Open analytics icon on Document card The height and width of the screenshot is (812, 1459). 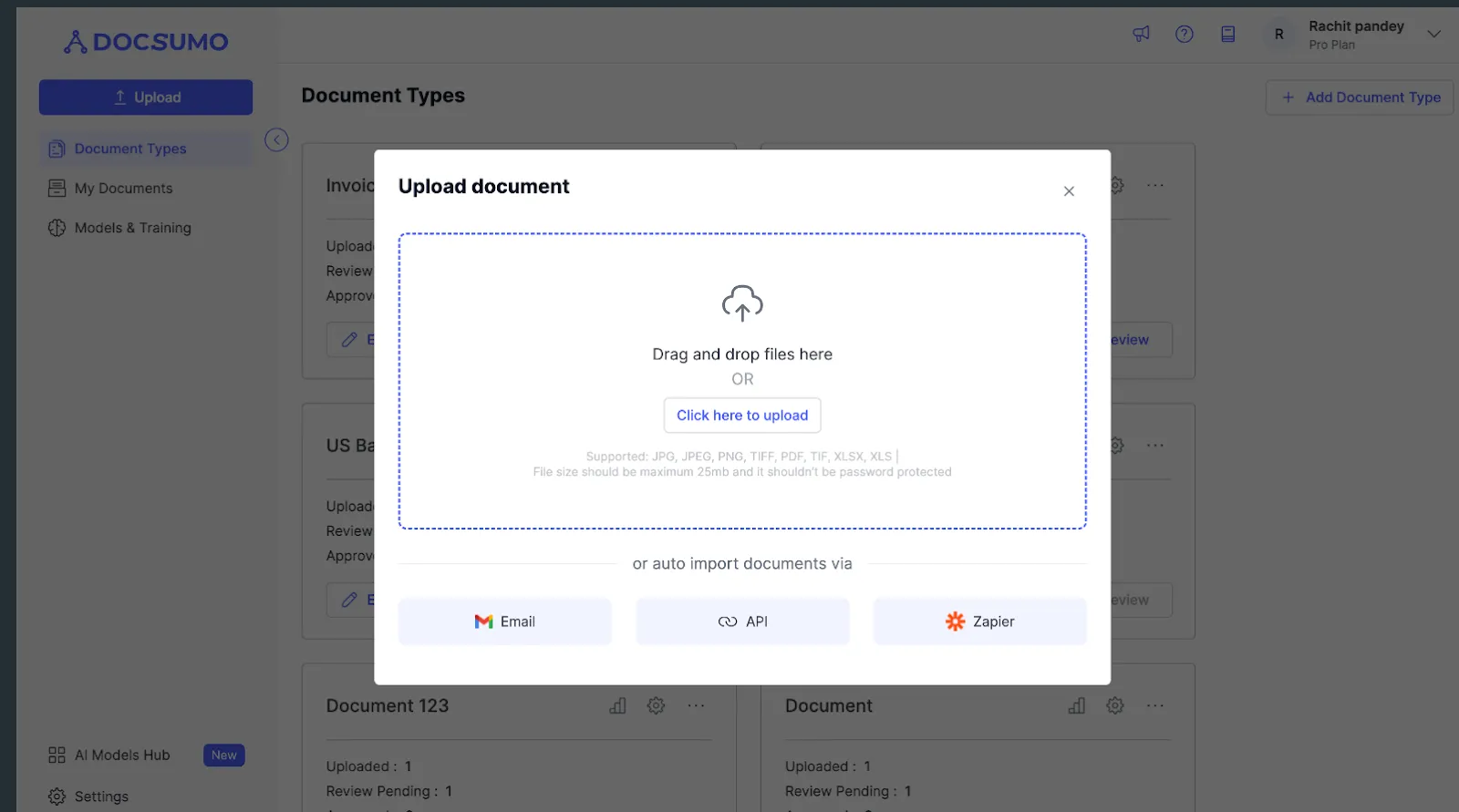pyautogui.click(x=1077, y=705)
